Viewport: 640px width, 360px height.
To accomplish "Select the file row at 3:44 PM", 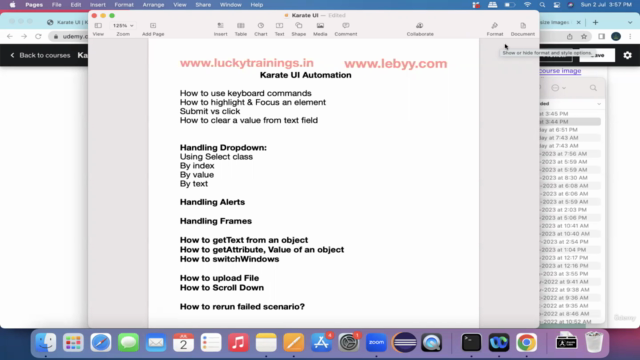I will pos(570,122).
